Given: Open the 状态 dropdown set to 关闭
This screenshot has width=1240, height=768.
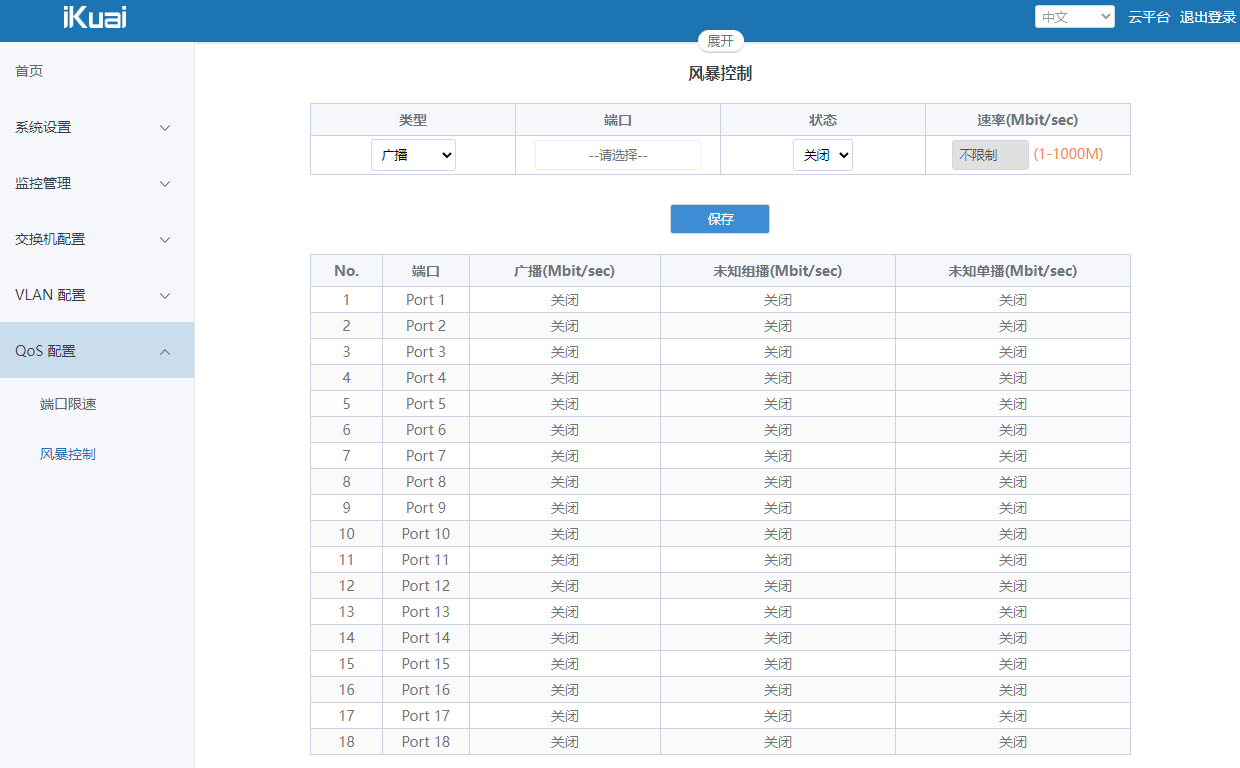Looking at the screenshot, I should [823, 155].
